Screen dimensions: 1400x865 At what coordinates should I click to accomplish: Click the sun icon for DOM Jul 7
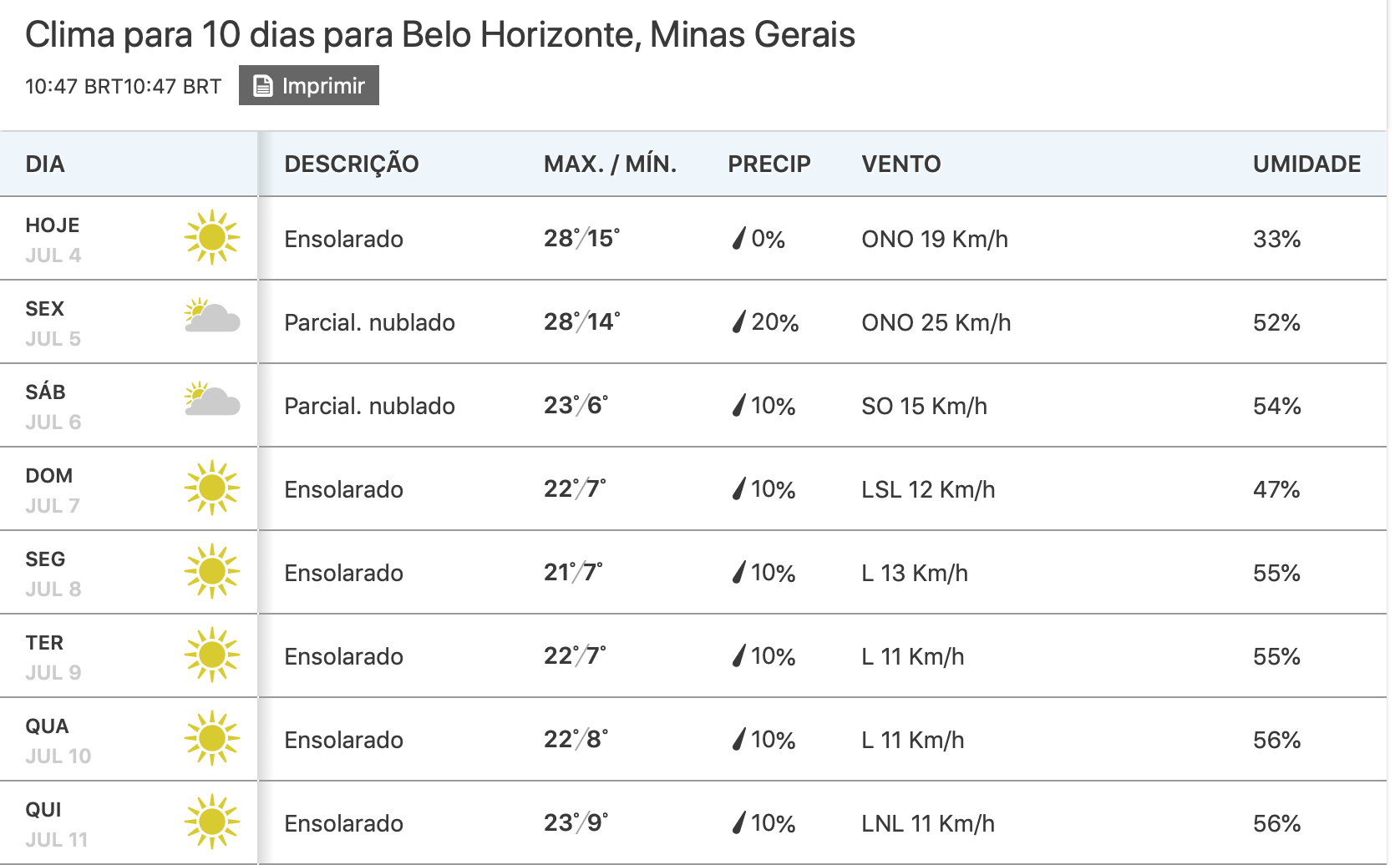pos(212,488)
